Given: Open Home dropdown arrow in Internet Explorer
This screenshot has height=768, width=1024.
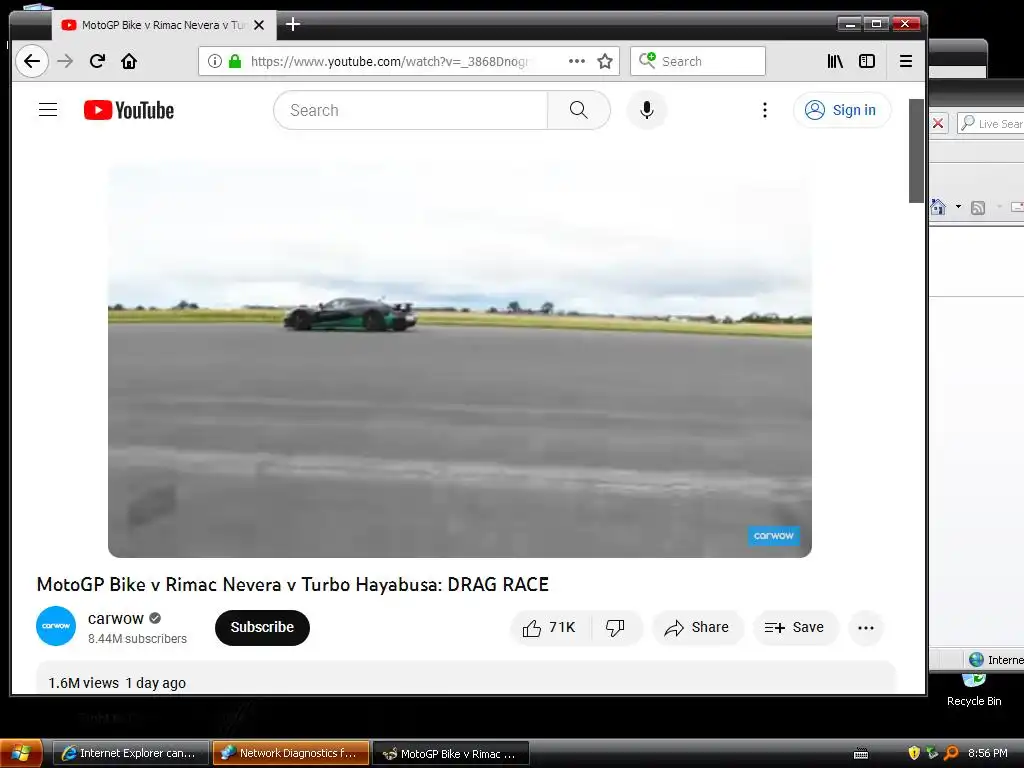Looking at the screenshot, I should [x=958, y=207].
